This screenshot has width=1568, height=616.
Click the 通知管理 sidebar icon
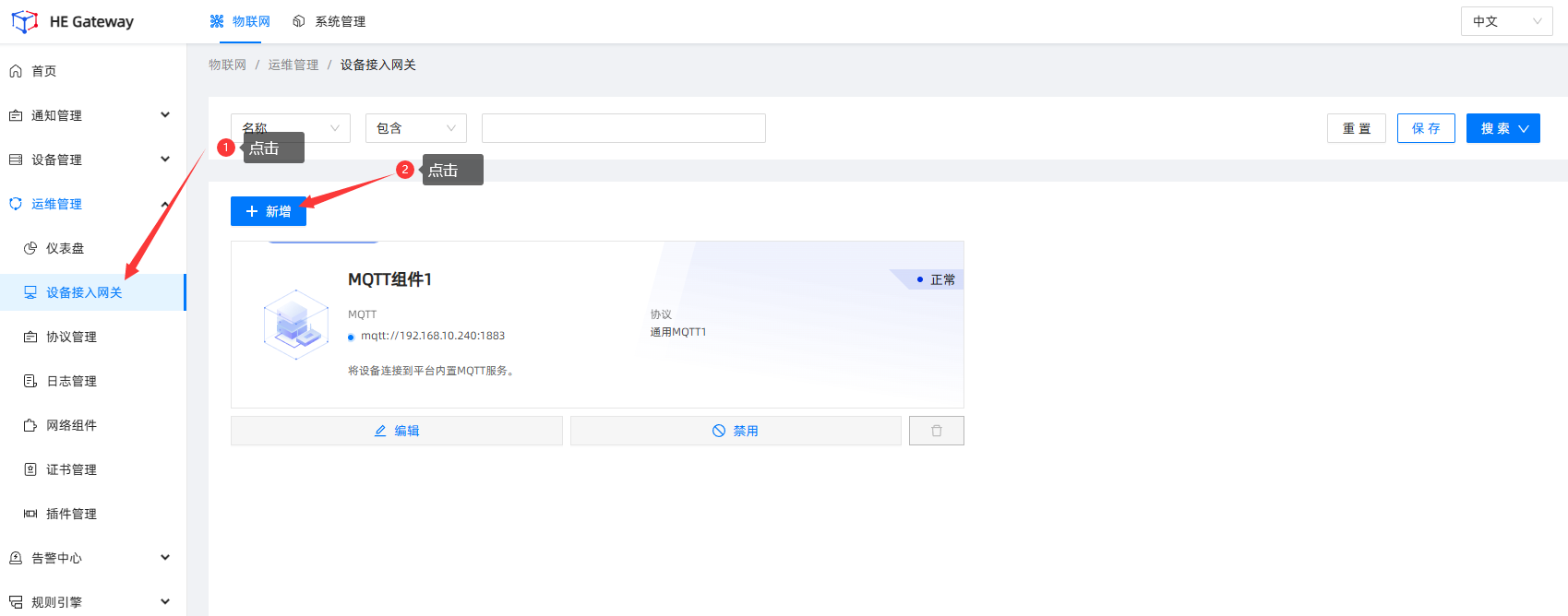click(16, 115)
